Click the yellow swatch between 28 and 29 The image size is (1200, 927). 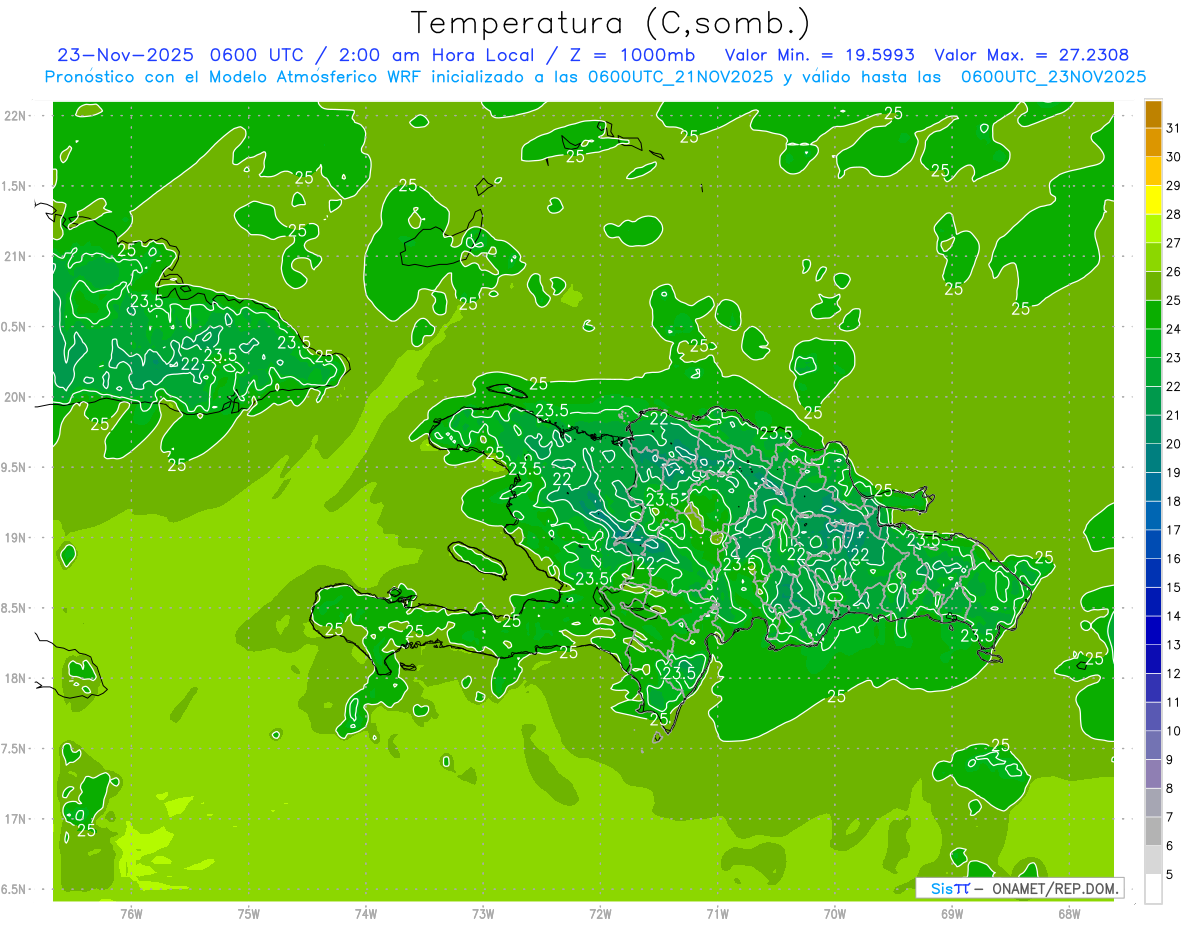point(1153,201)
